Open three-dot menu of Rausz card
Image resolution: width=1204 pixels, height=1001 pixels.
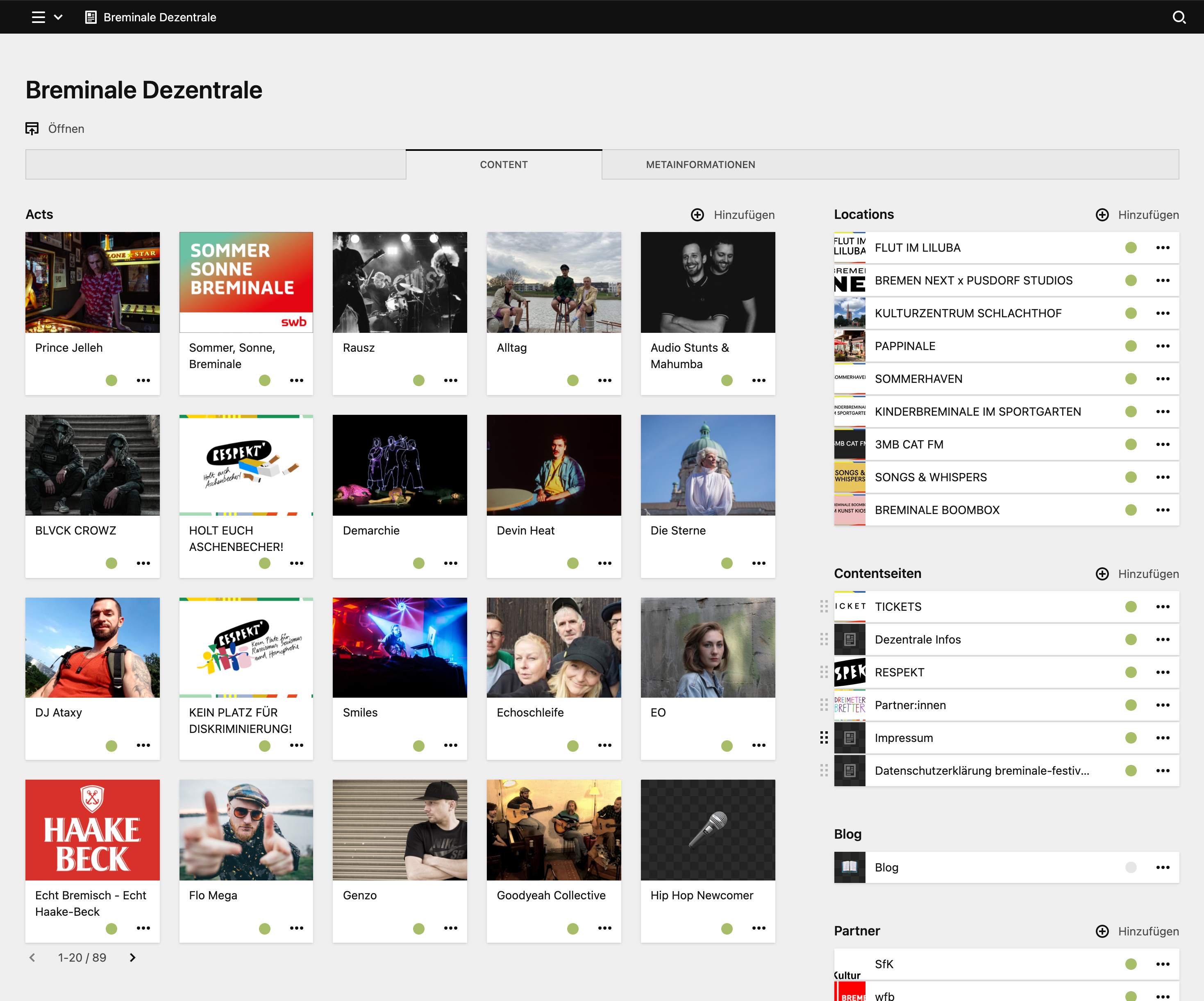pyautogui.click(x=451, y=380)
